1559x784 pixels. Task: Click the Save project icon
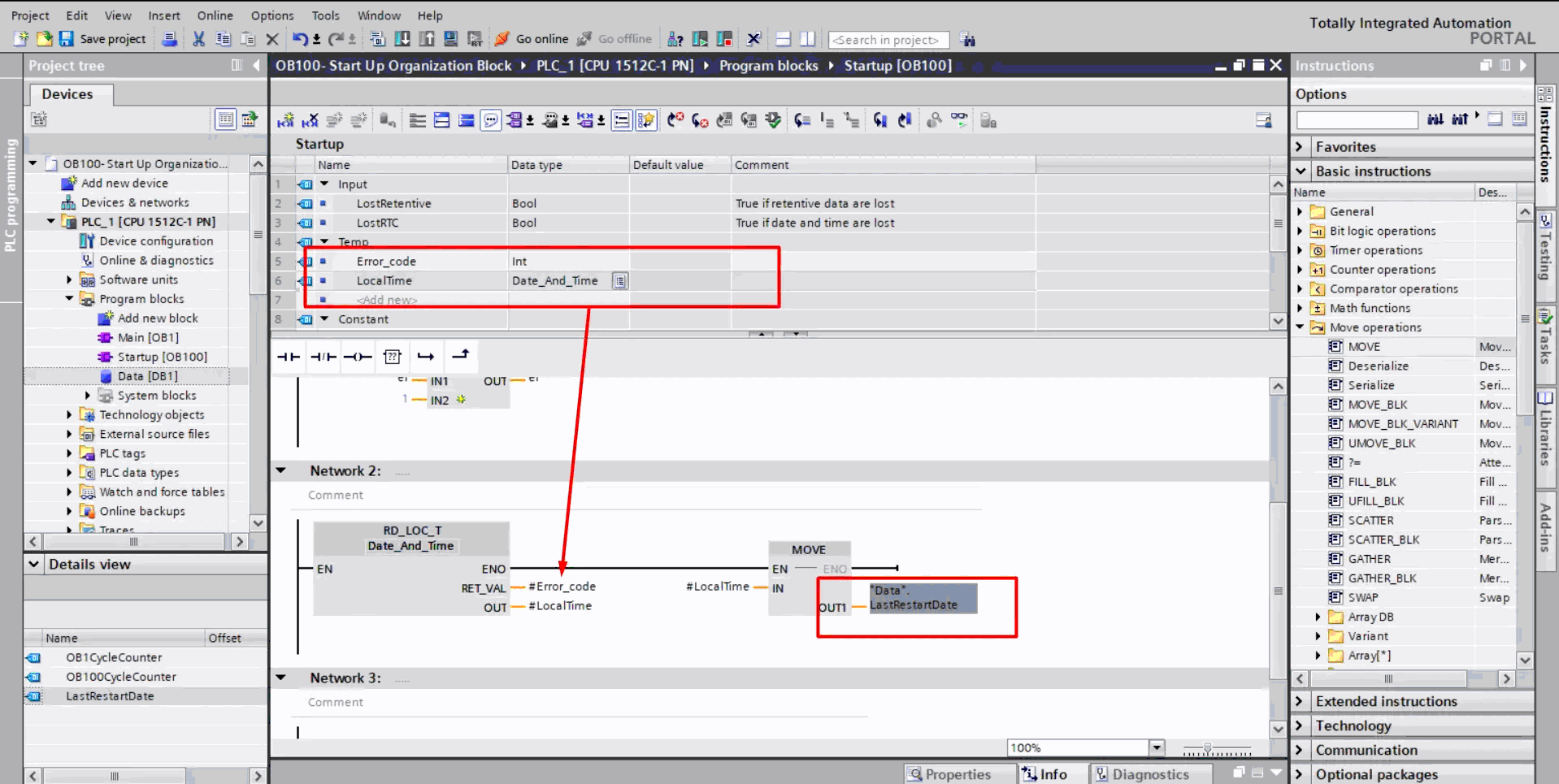point(67,39)
